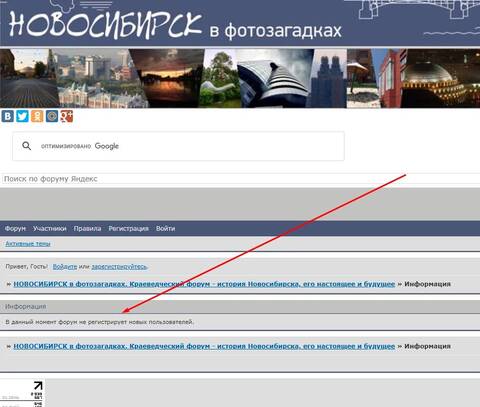Share via Mail.ru Moy Mir icon
This screenshot has height=407, width=480.
52,116
